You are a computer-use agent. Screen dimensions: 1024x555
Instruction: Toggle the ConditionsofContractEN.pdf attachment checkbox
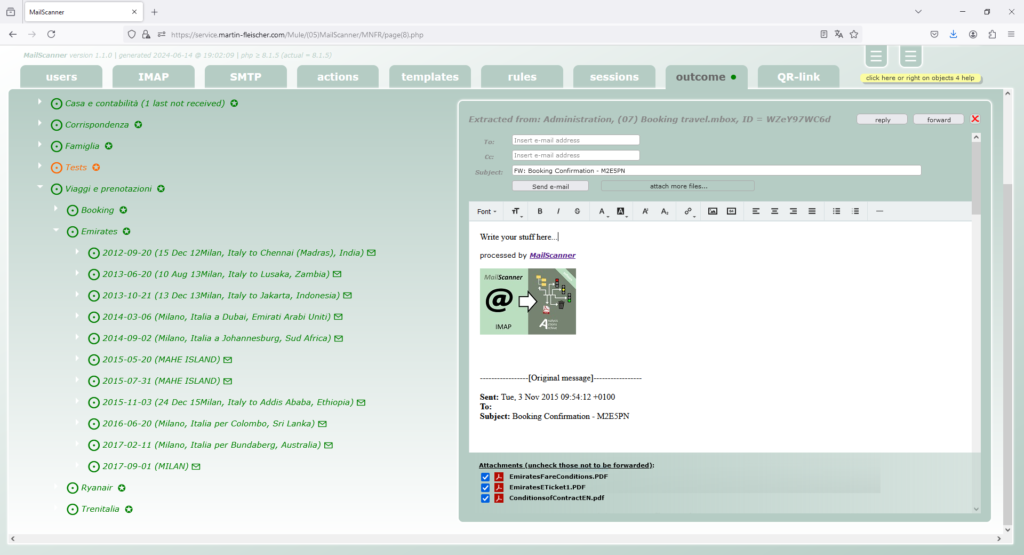pos(485,498)
